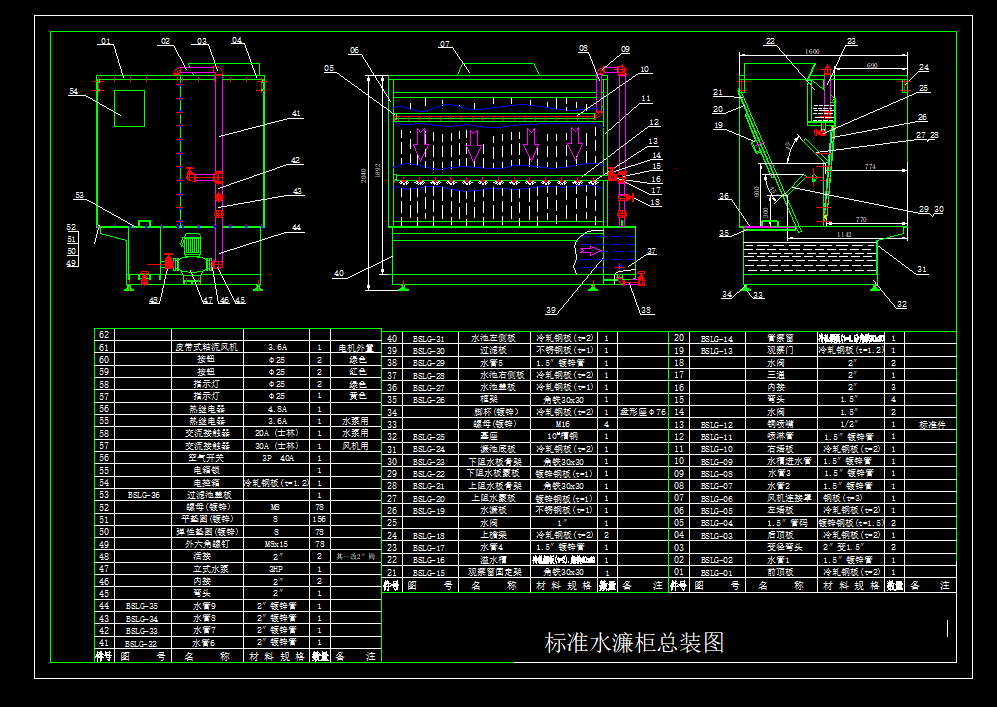997x707 pixels.
Task: Click balloon callout 07 above the middle view
Action: pos(445,44)
